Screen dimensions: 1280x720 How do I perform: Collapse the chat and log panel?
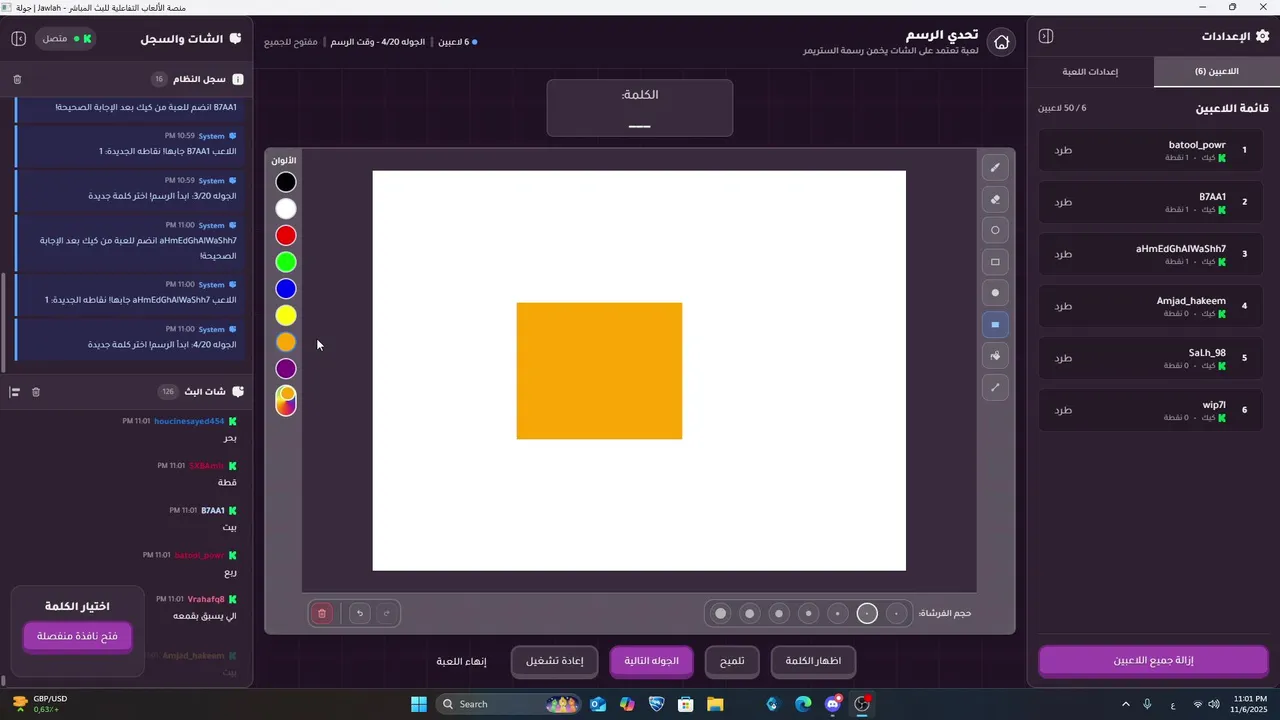tap(19, 38)
